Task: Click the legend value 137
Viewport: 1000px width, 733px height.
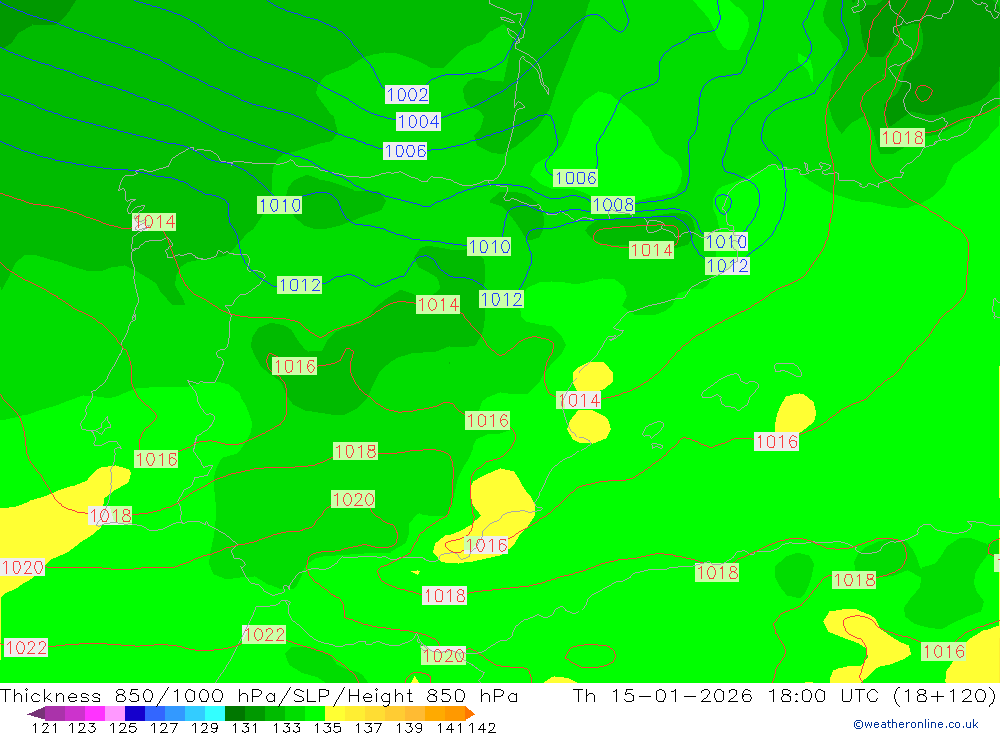Action: coord(368,728)
